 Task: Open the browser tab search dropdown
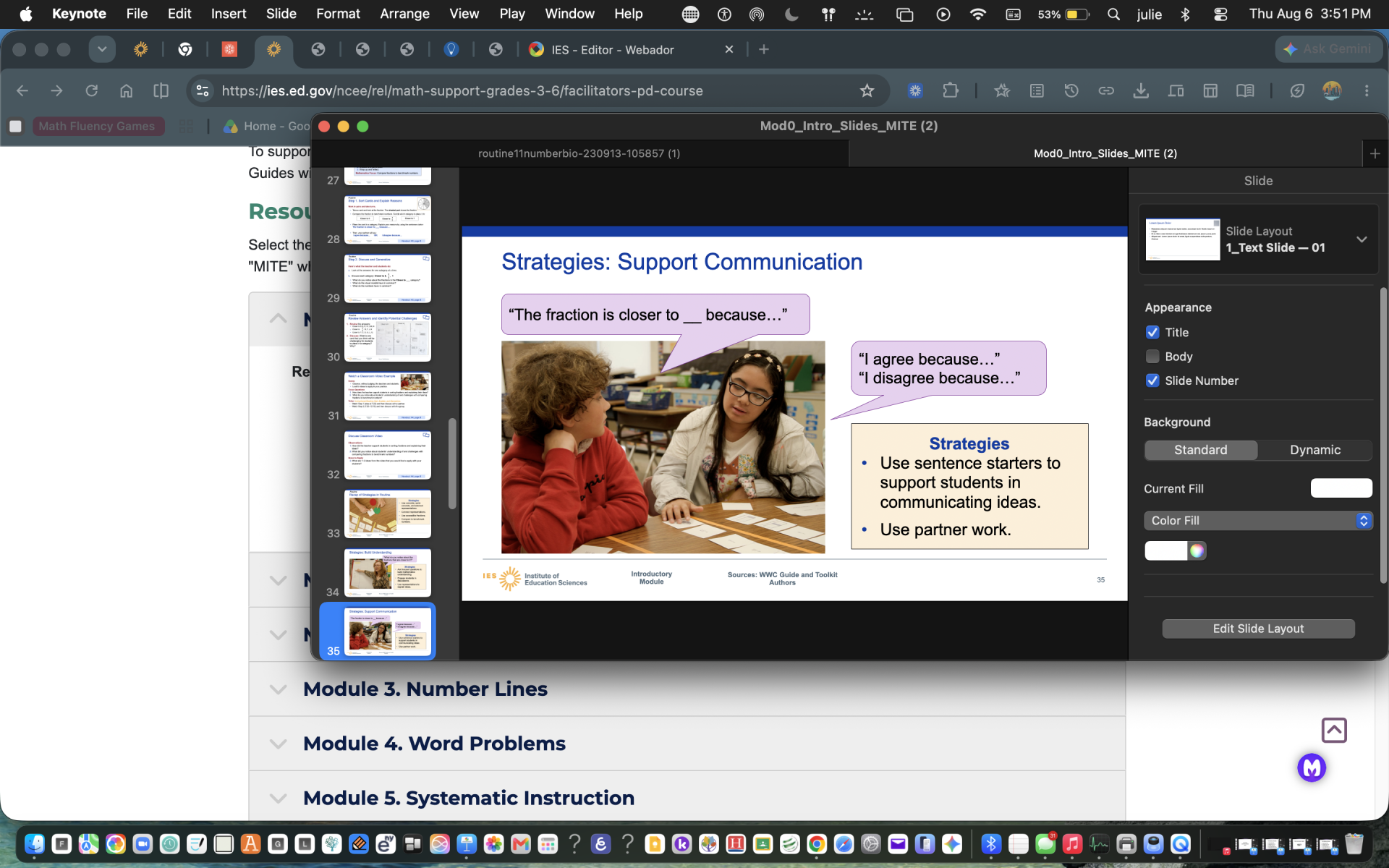pyautogui.click(x=102, y=49)
